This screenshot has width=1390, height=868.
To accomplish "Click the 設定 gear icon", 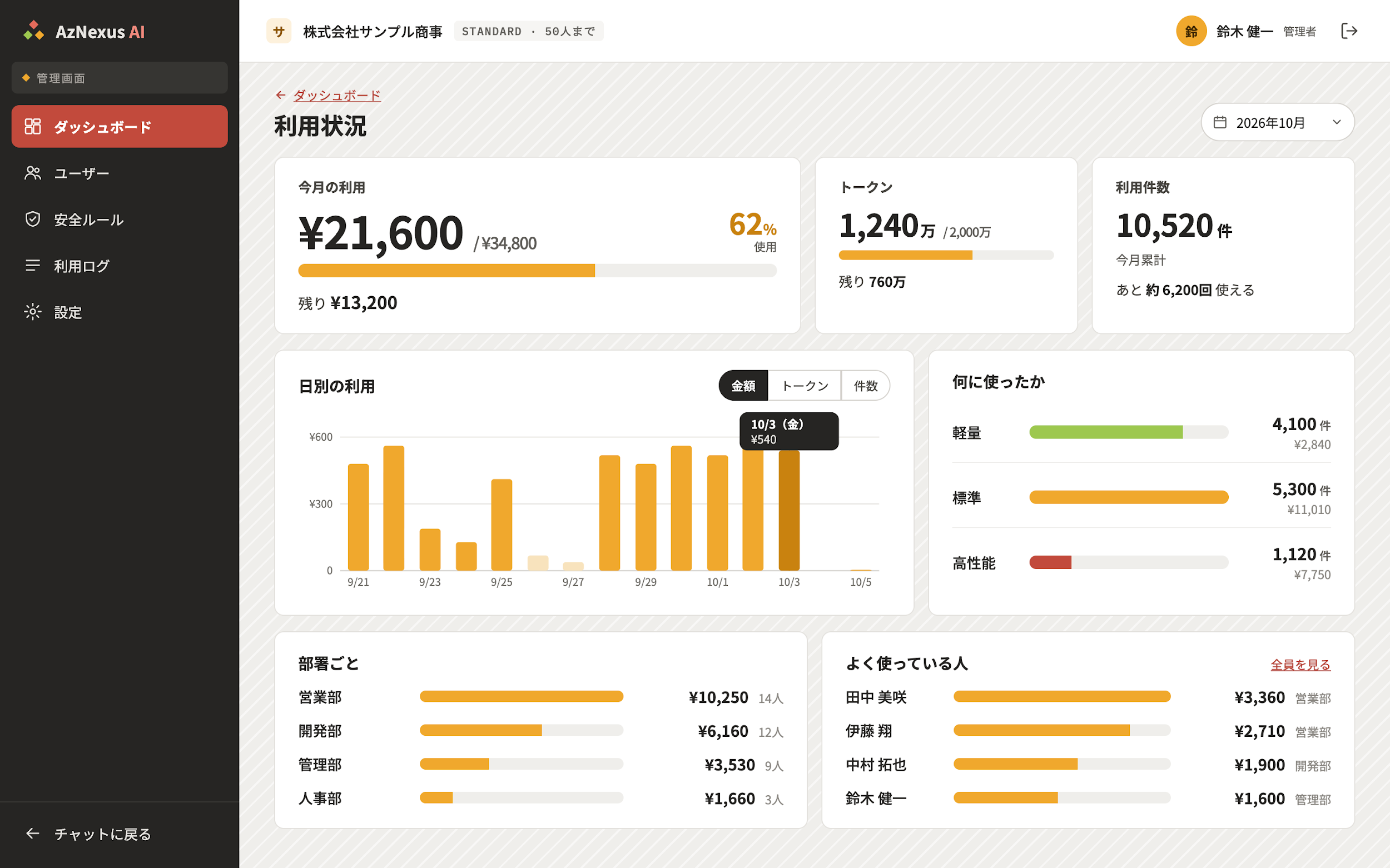I will (x=33, y=312).
